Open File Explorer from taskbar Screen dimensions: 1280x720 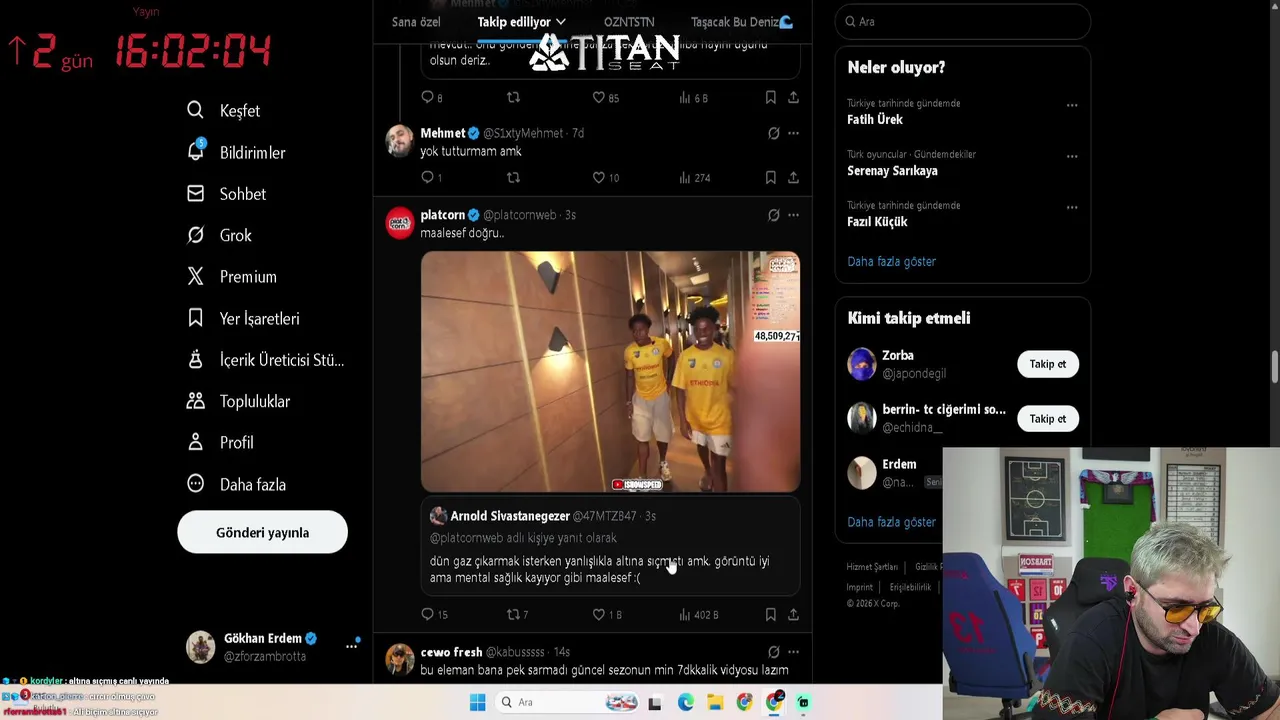point(715,703)
